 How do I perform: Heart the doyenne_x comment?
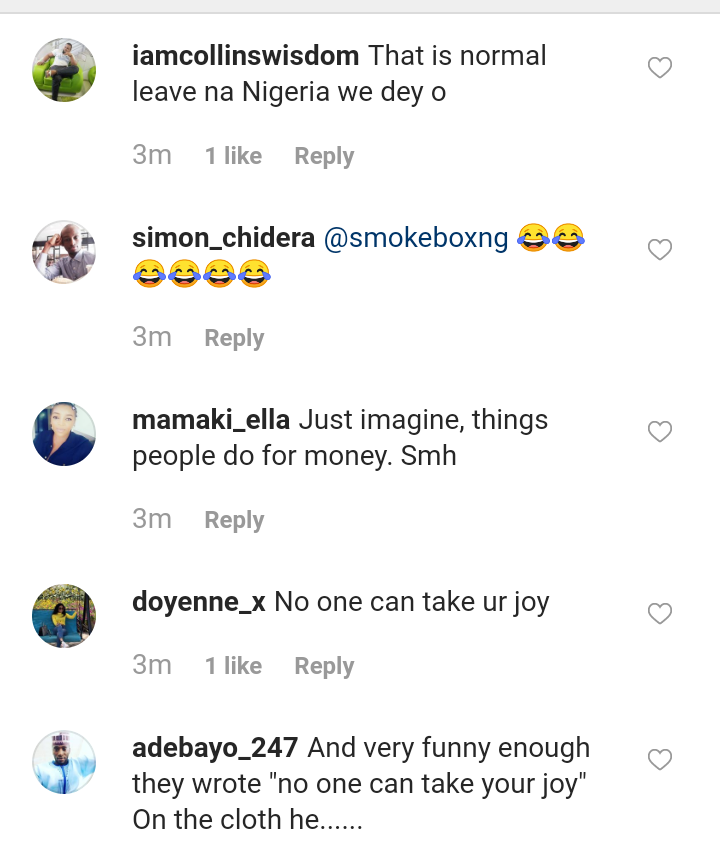[x=660, y=614]
